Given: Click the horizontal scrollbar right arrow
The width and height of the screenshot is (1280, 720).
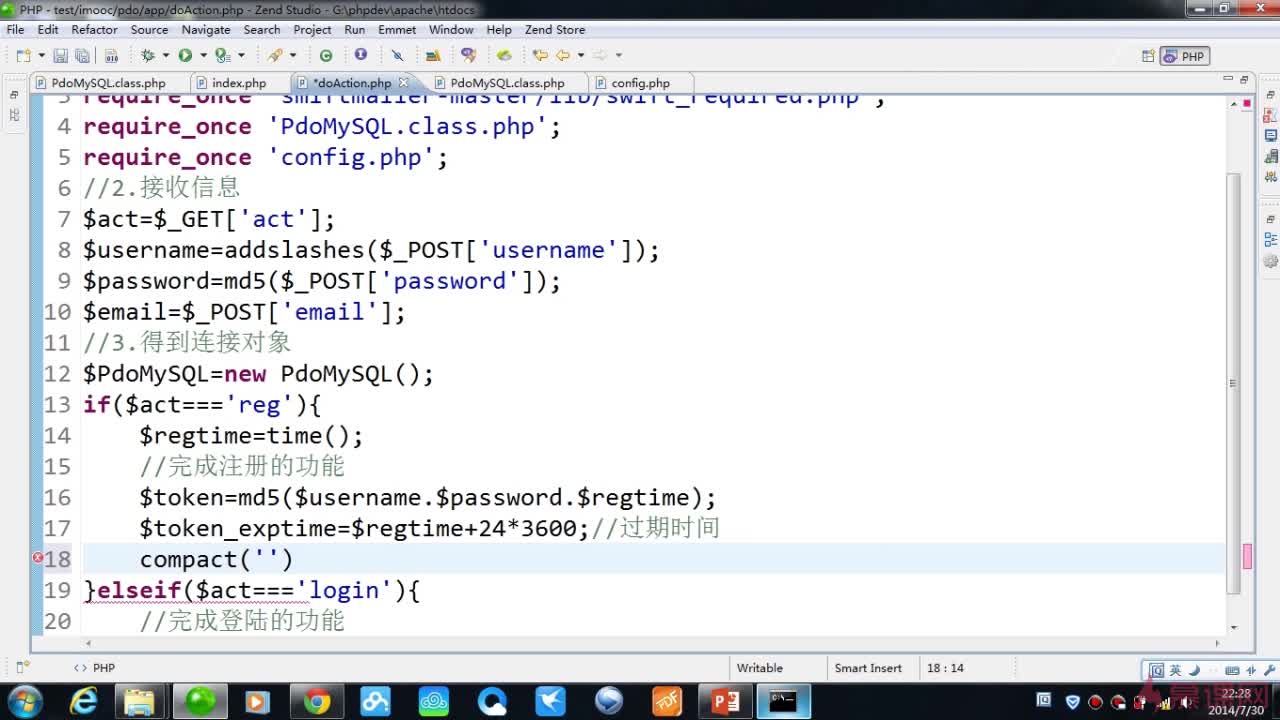Looking at the screenshot, I should tap(1217, 643).
